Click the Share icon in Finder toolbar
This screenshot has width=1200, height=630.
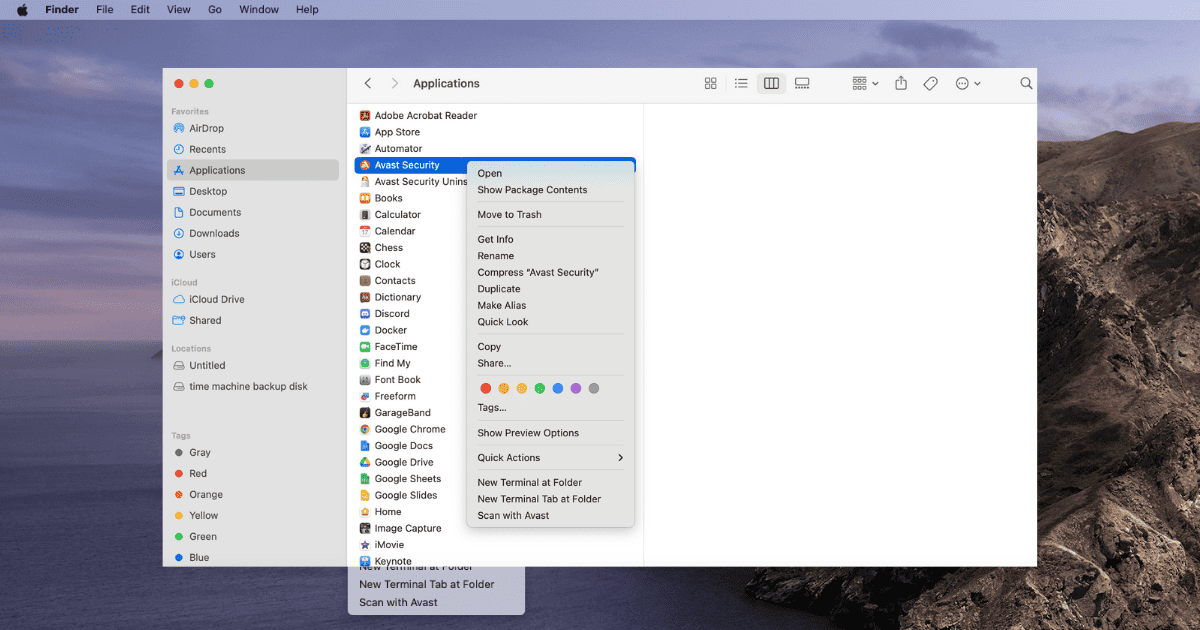pyautogui.click(x=901, y=84)
